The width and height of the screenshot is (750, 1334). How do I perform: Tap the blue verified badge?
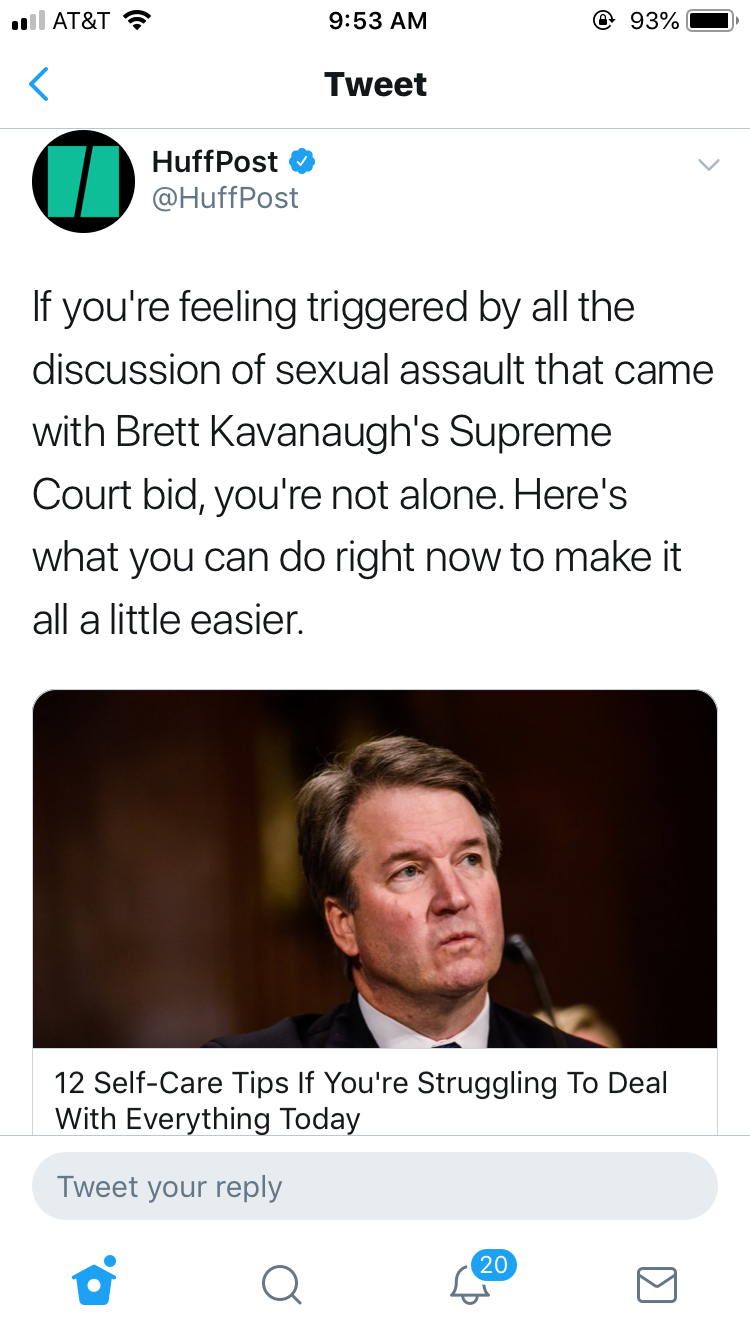click(303, 161)
